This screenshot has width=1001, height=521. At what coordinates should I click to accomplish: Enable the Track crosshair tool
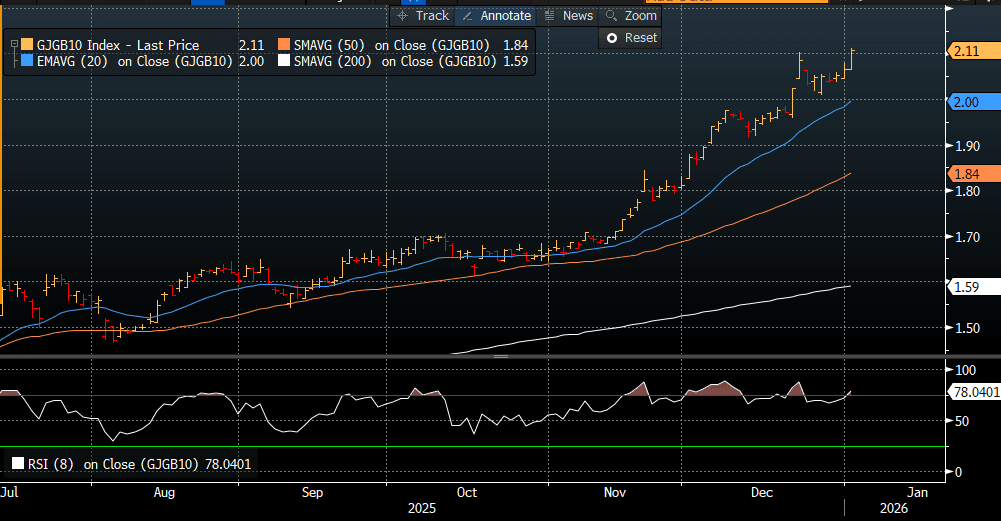tap(423, 16)
